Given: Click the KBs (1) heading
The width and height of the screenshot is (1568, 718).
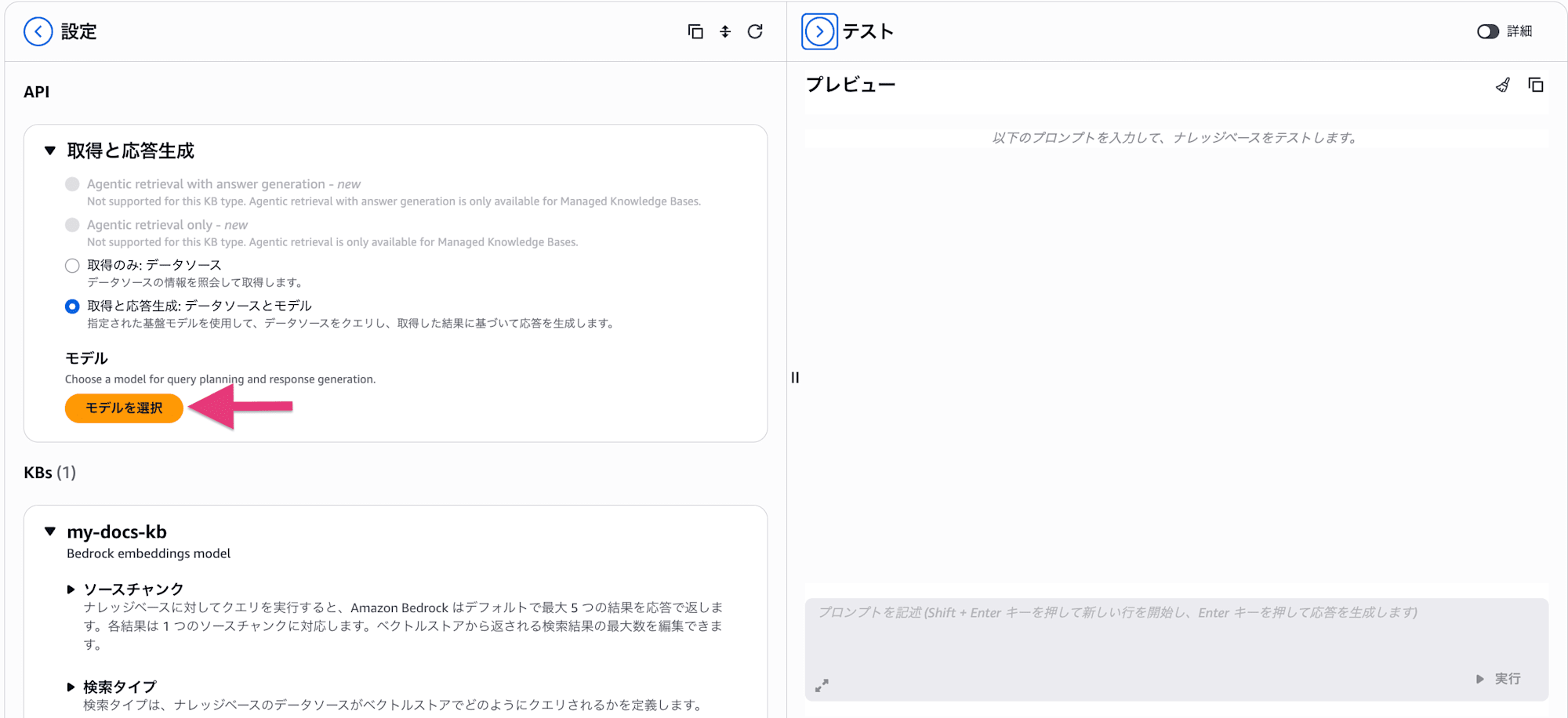Looking at the screenshot, I should coord(50,473).
